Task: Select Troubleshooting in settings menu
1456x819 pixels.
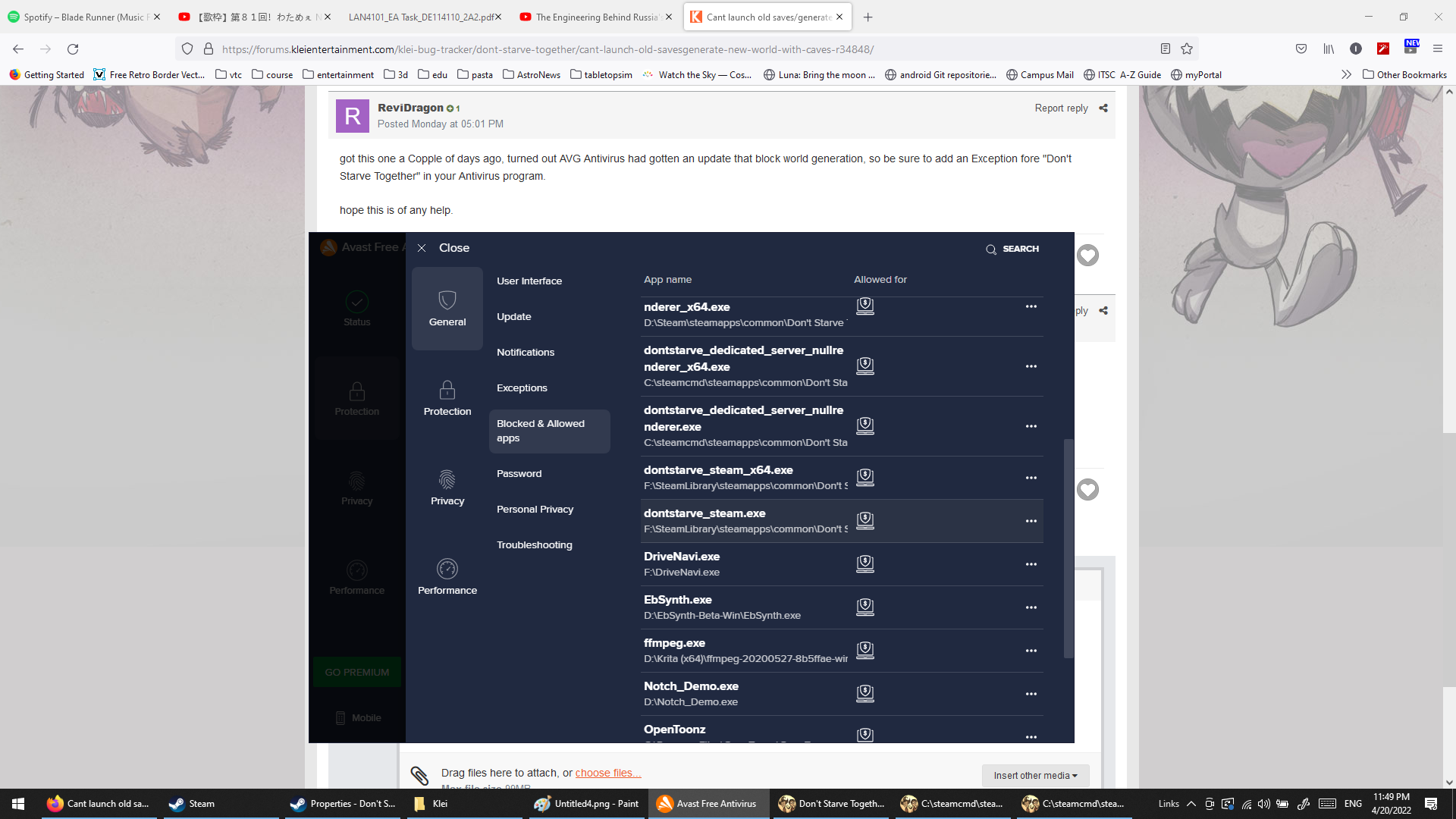Action: point(534,544)
